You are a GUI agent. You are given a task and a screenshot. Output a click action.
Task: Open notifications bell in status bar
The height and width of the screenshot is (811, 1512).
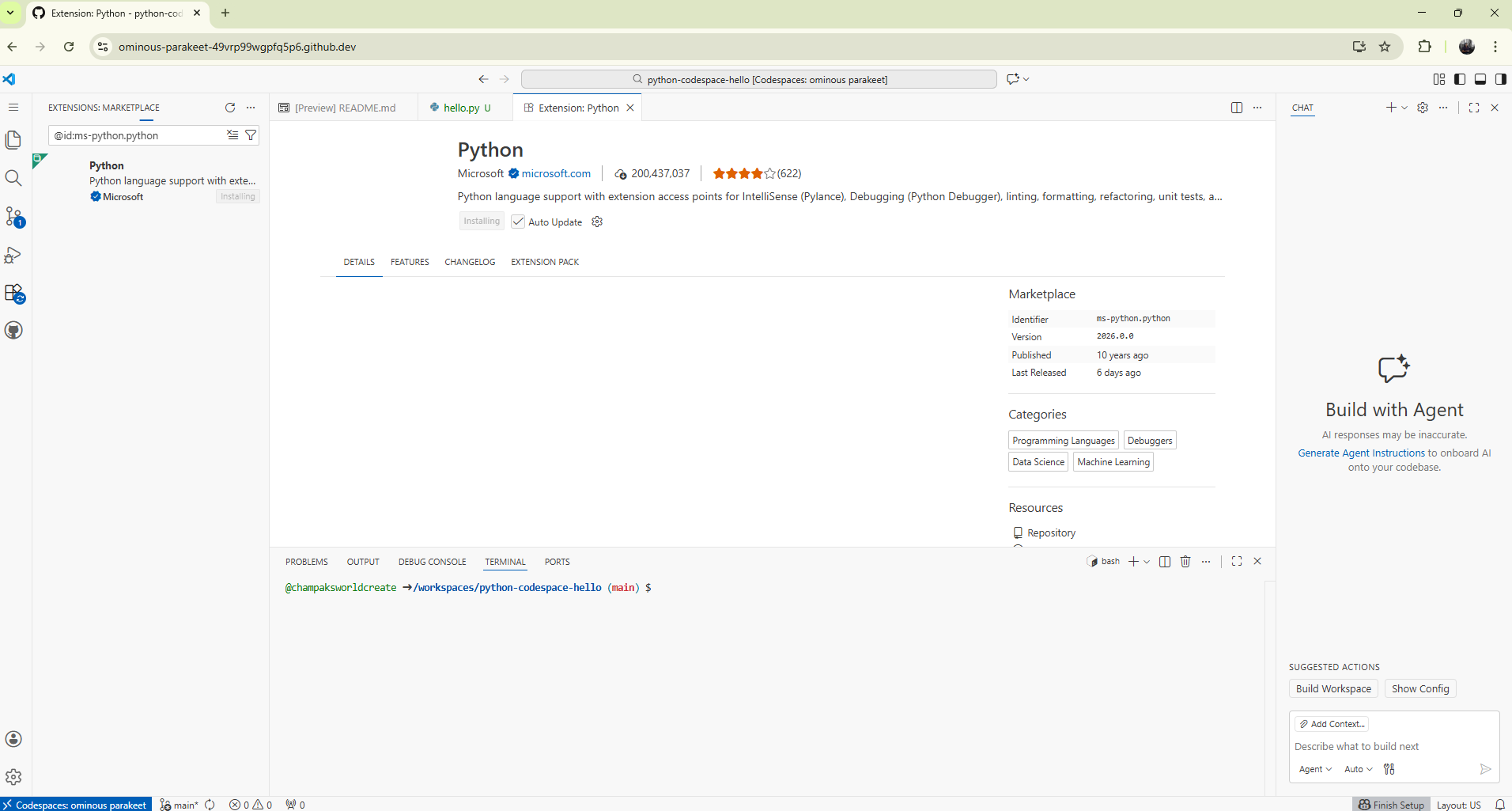(x=1499, y=805)
